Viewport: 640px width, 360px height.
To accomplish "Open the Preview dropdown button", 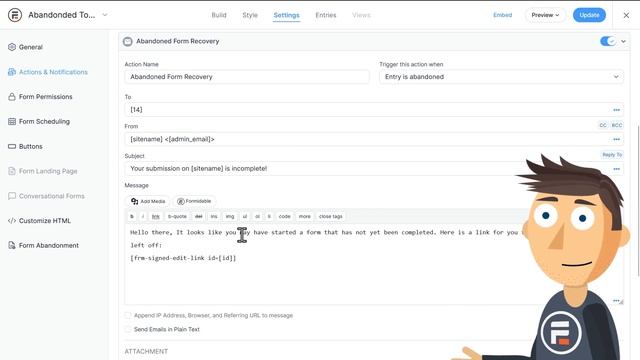I will click(545, 15).
